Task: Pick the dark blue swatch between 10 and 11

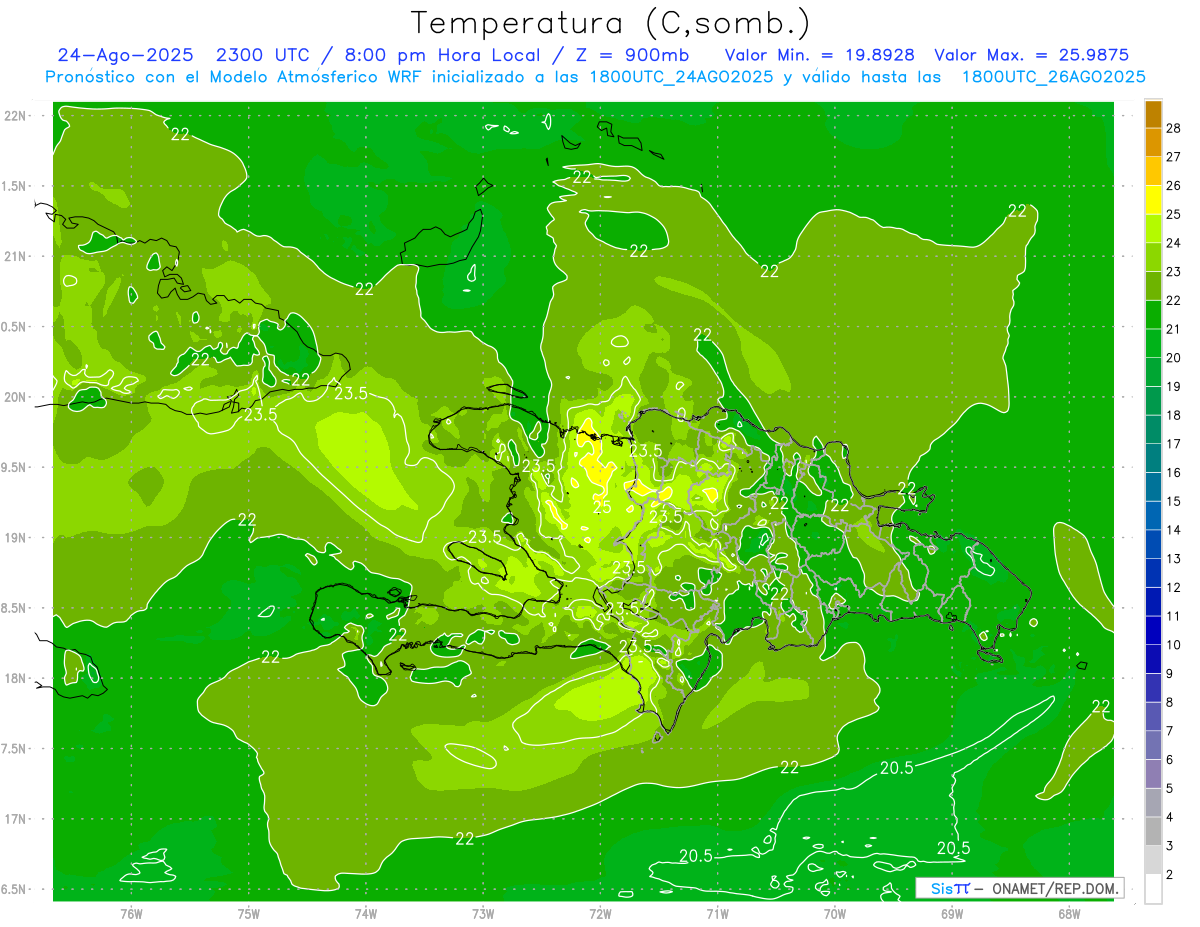Action: pyautogui.click(x=1153, y=630)
